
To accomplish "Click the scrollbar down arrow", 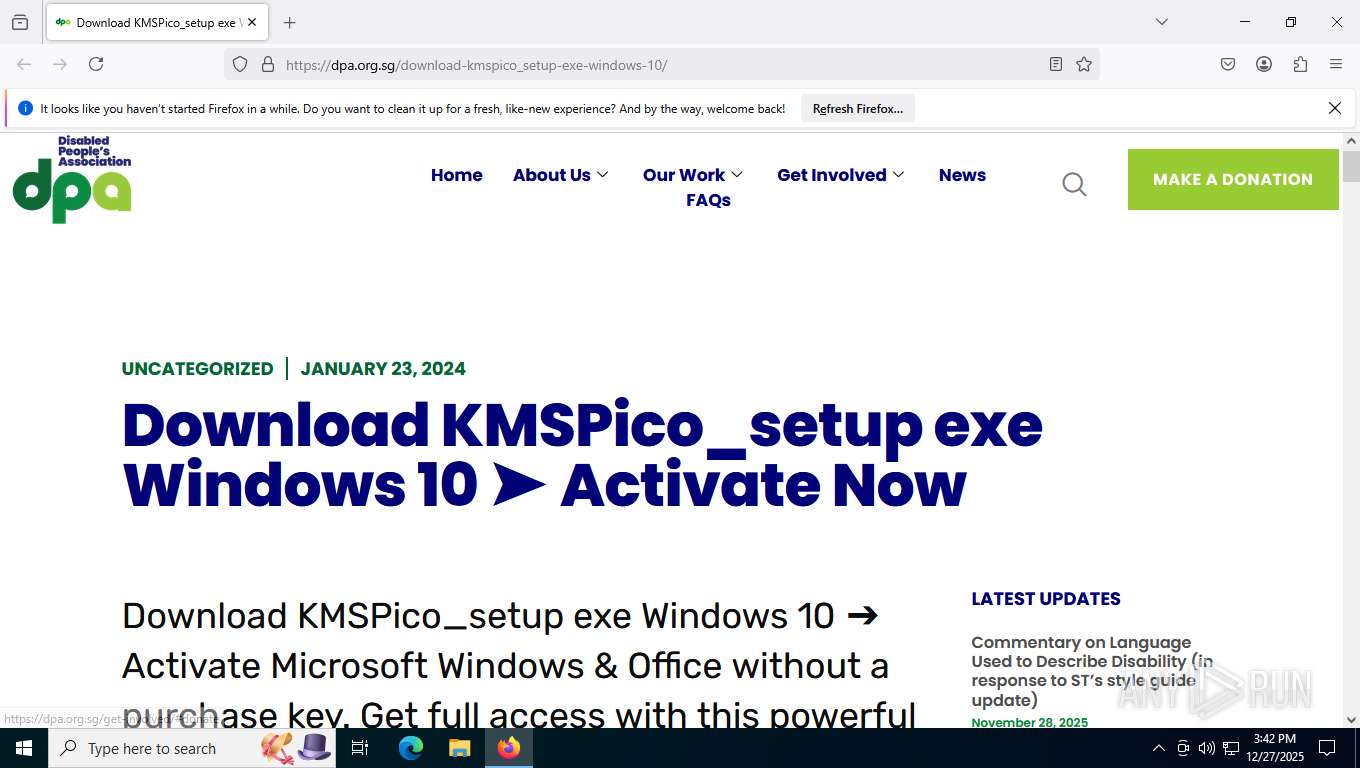I will [x=1352, y=719].
